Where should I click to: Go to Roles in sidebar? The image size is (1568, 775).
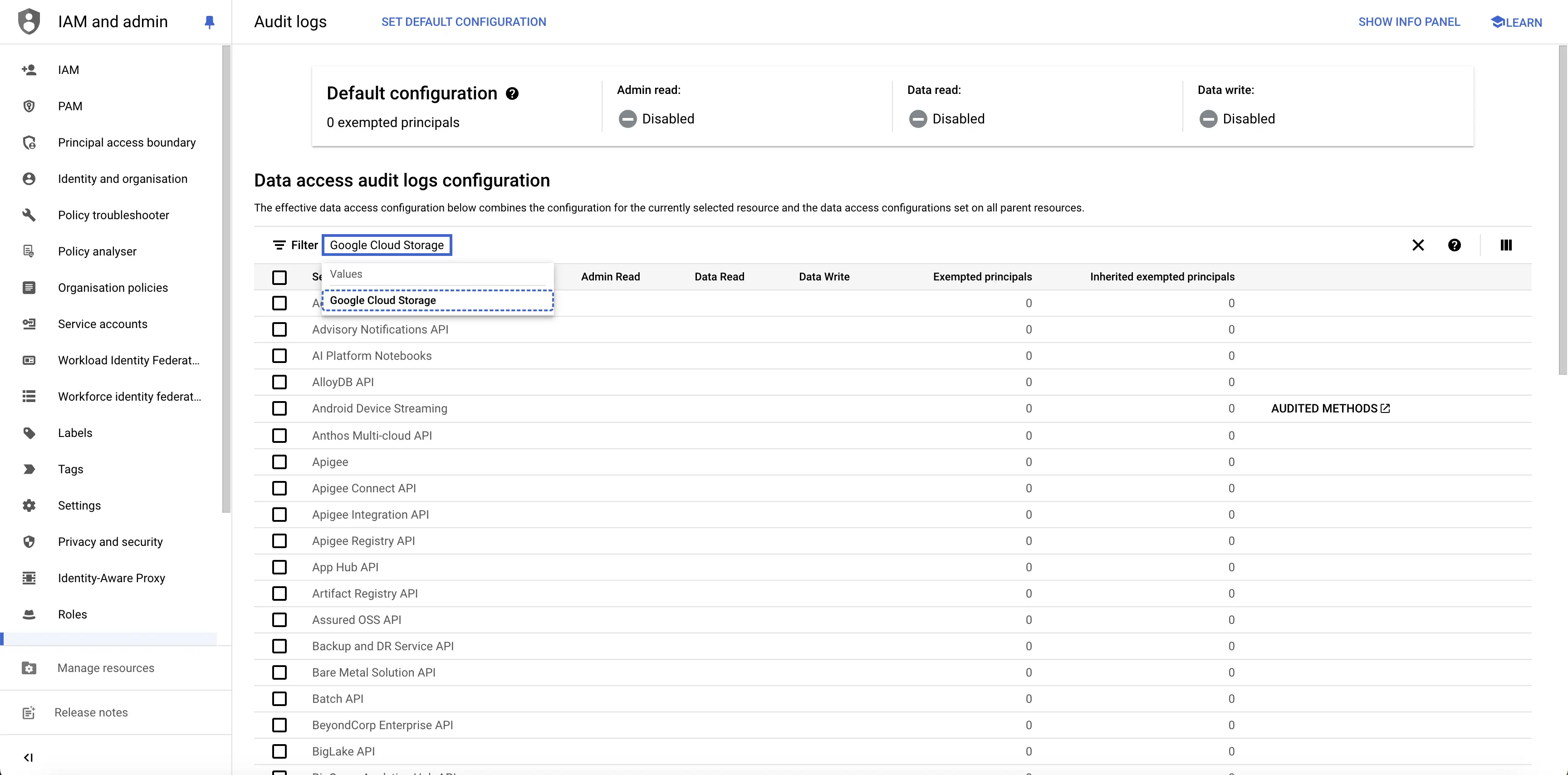[x=72, y=614]
